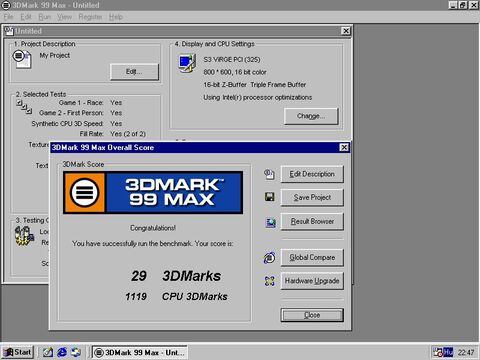Close the Untitled project window
Image resolution: width=480 pixels, height=360 pixels.
point(346,31)
